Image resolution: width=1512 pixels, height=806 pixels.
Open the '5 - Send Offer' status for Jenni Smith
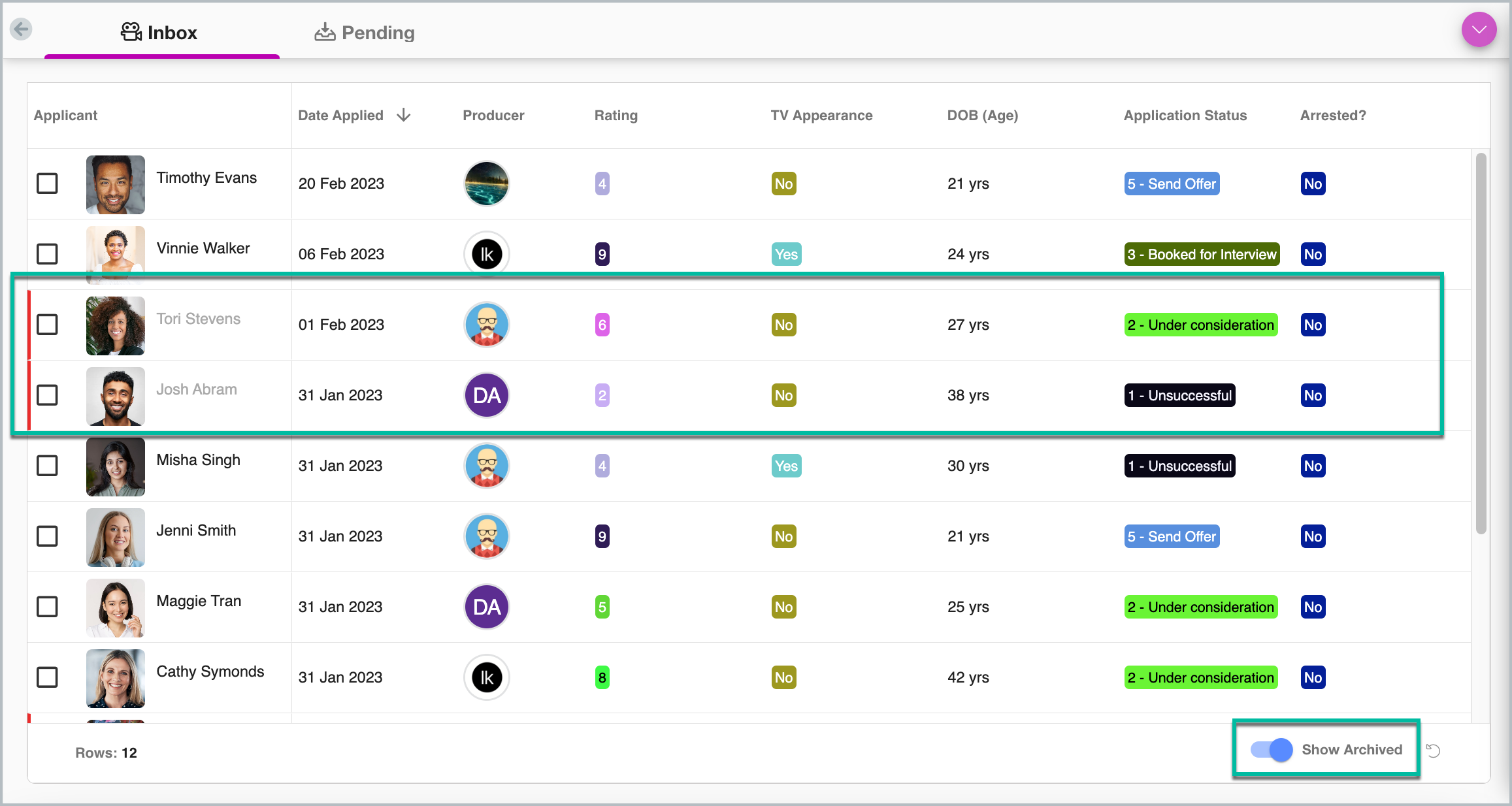(x=1171, y=536)
